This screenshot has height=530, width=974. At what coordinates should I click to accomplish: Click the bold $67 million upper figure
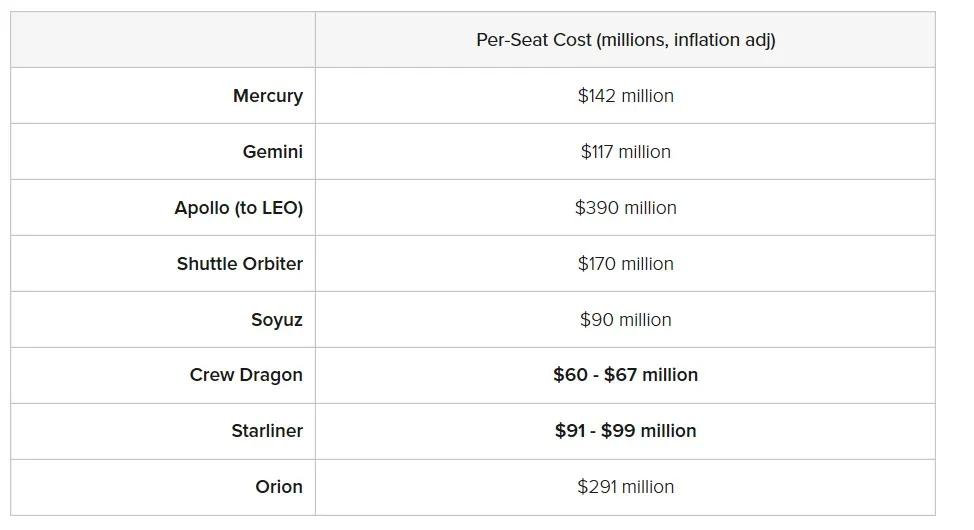(651, 375)
